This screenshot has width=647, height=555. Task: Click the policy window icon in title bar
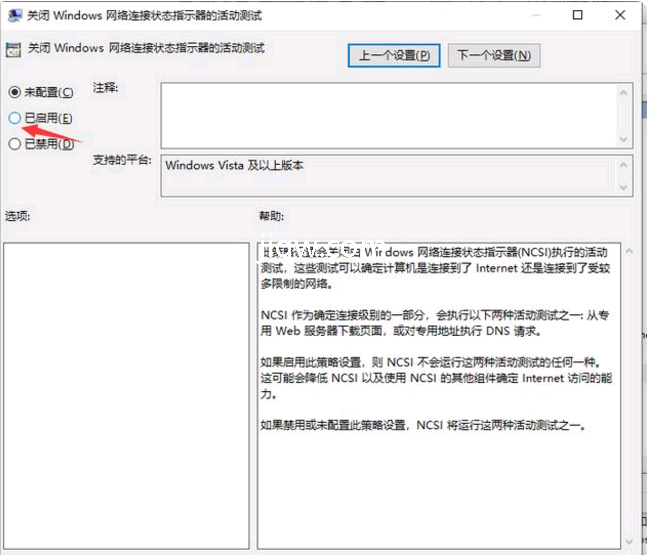point(12,16)
